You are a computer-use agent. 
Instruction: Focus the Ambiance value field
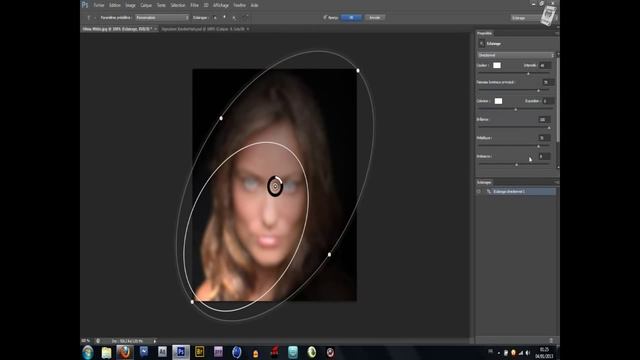544,156
